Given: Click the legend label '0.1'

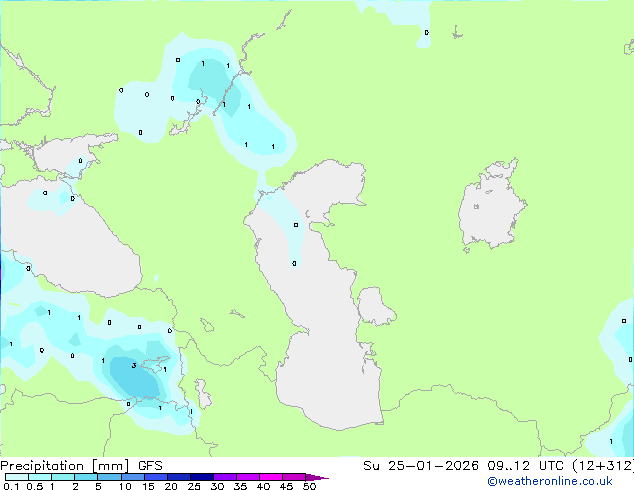Looking at the screenshot, I should [x=11, y=486].
